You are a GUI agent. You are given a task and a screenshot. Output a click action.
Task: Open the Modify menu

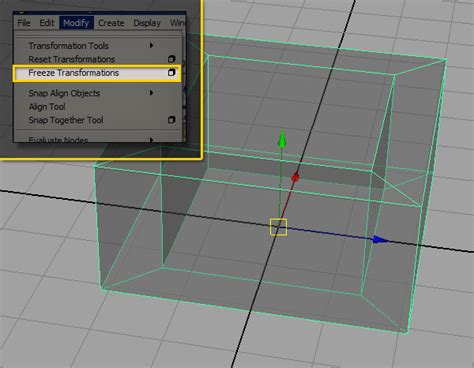[x=76, y=23]
